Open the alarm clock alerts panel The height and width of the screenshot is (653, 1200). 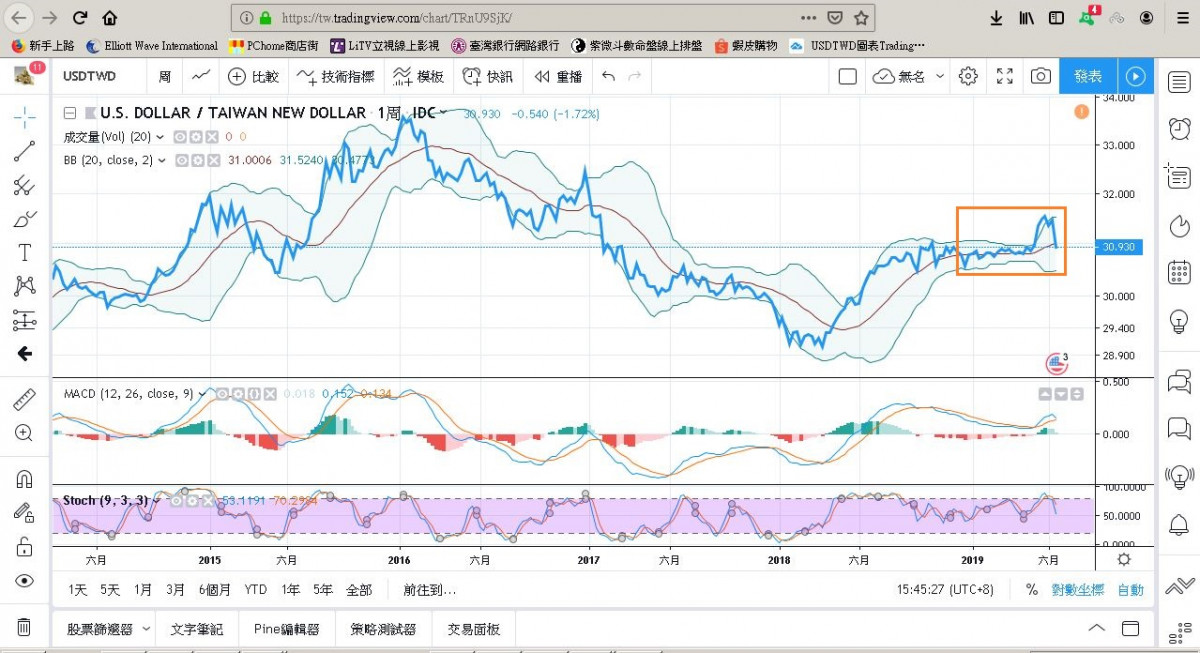[1179, 128]
